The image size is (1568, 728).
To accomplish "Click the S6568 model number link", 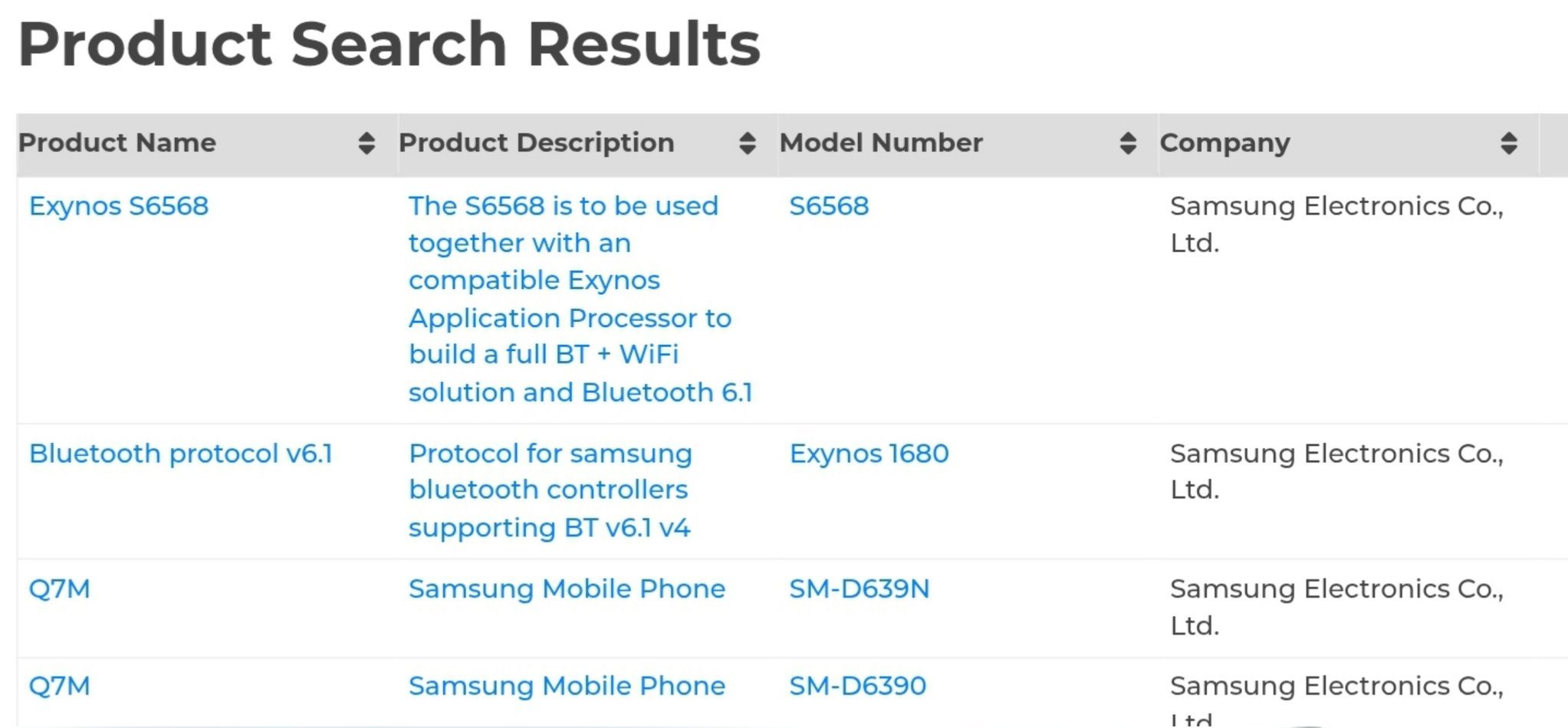I will (828, 205).
